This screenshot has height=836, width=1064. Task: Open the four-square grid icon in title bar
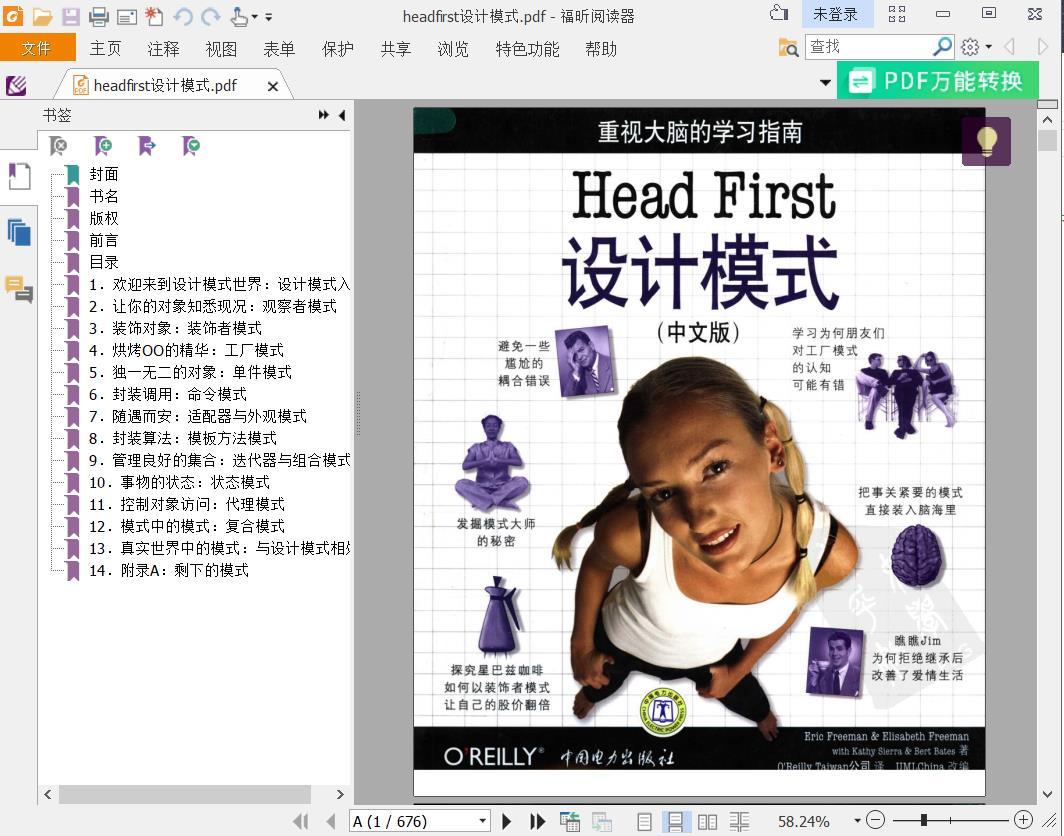pyautogui.click(x=897, y=14)
